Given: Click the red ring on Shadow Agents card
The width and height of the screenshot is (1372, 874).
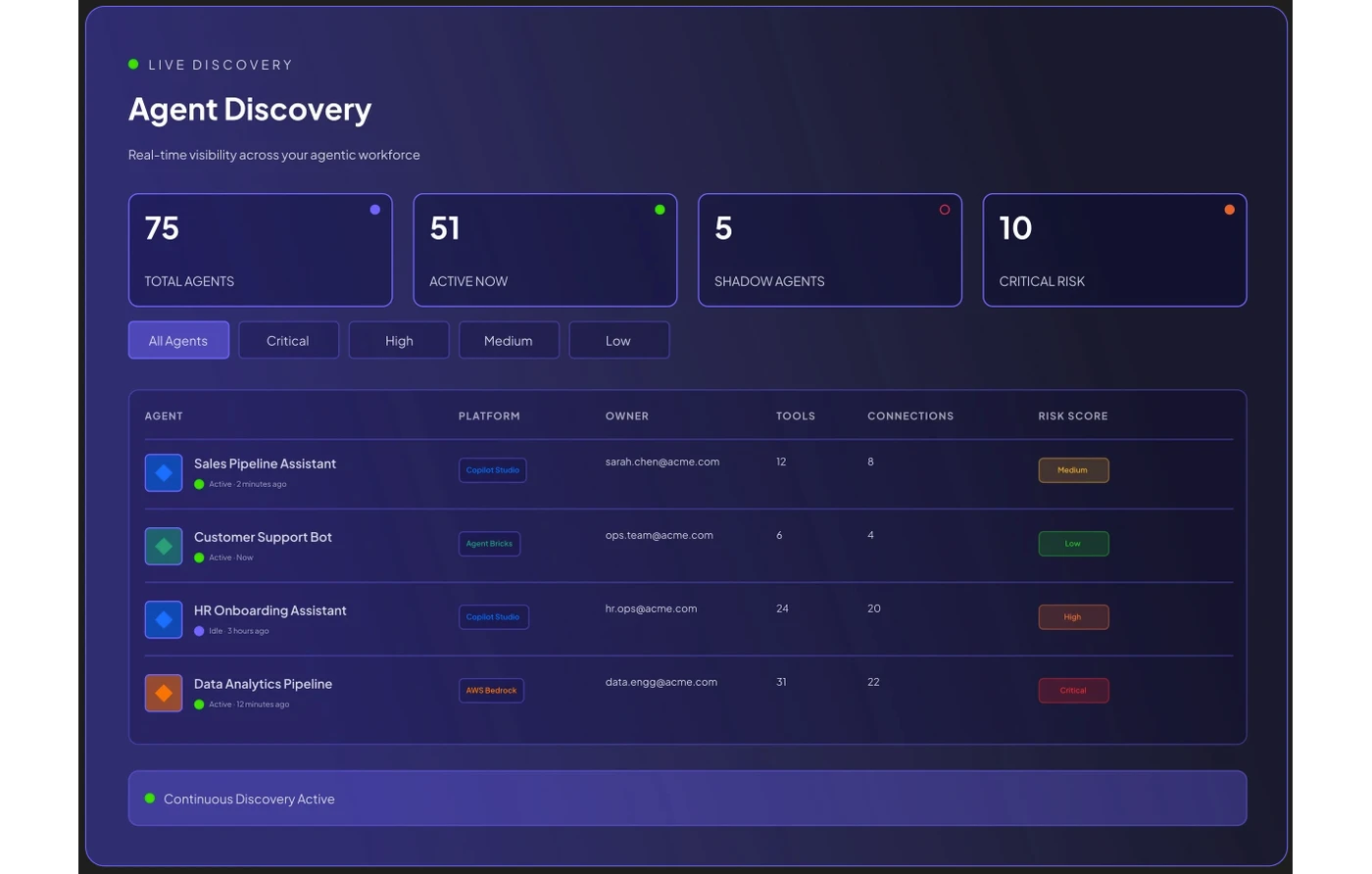Looking at the screenshot, I should point(945,210).
